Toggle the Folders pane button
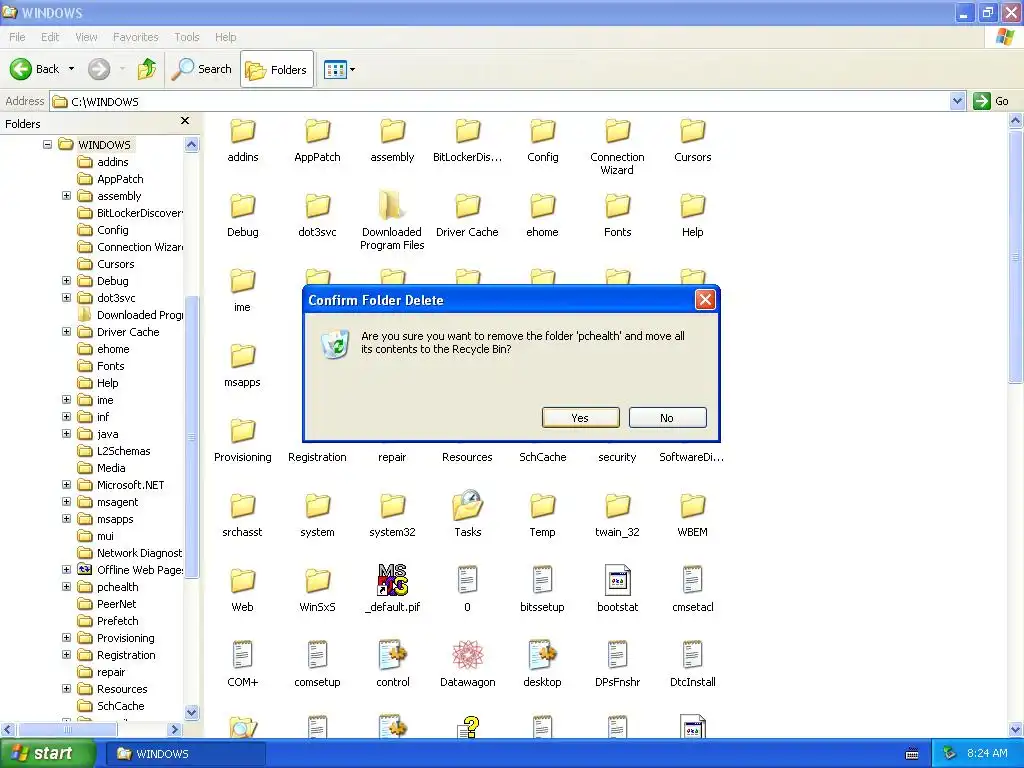The height and width of the screenshot is (768, 1024). point(277,69)
